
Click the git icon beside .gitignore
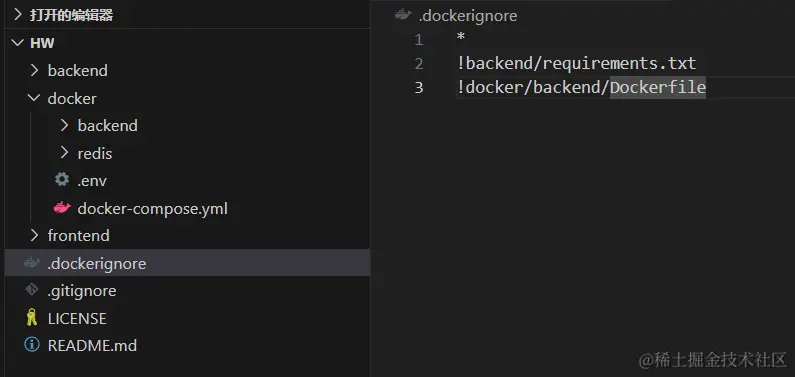(31, 290)
